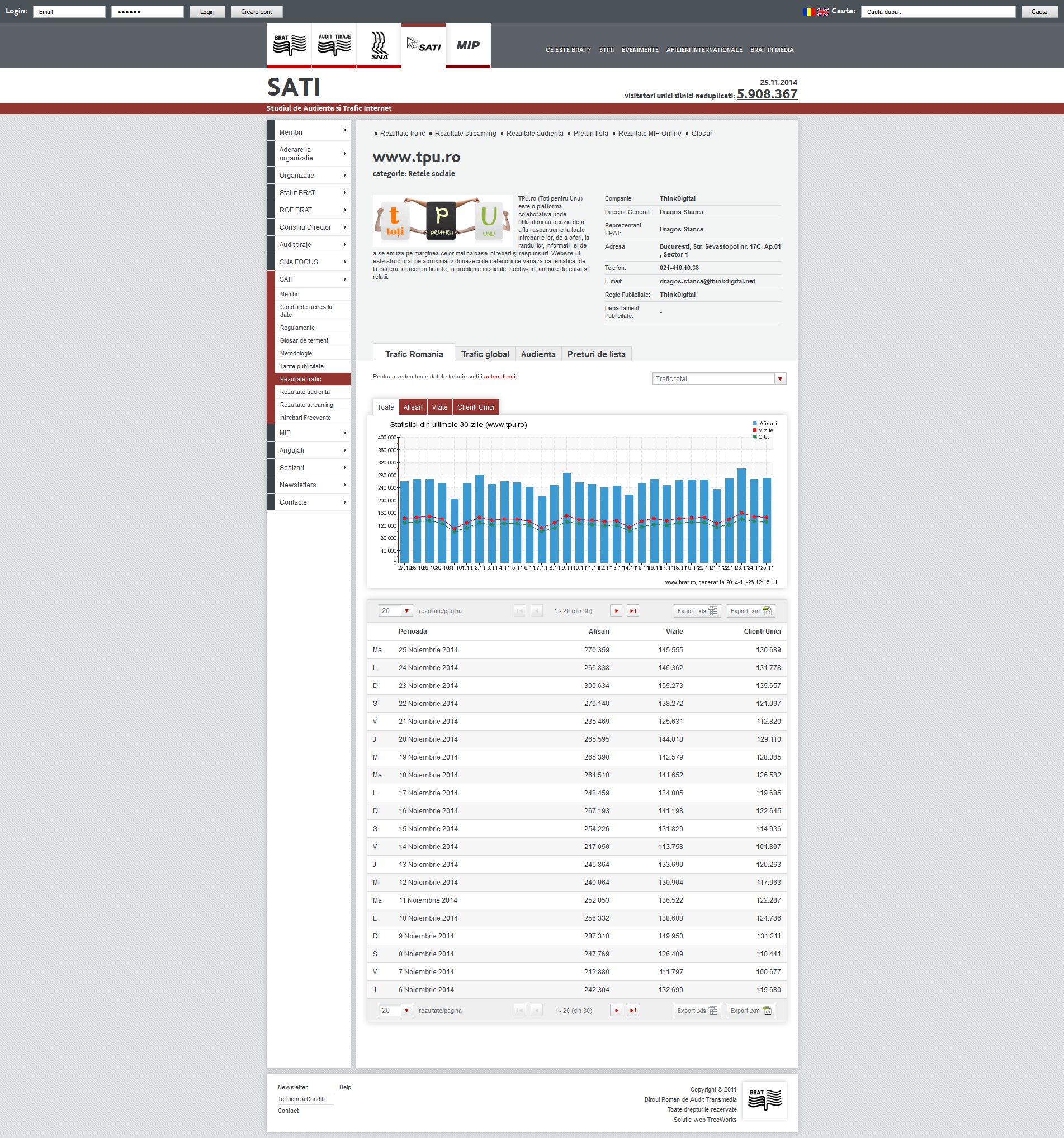This screenshot has height=1138, width=1064.
Task: Click the Login button
Action: [x=207, y=11]
